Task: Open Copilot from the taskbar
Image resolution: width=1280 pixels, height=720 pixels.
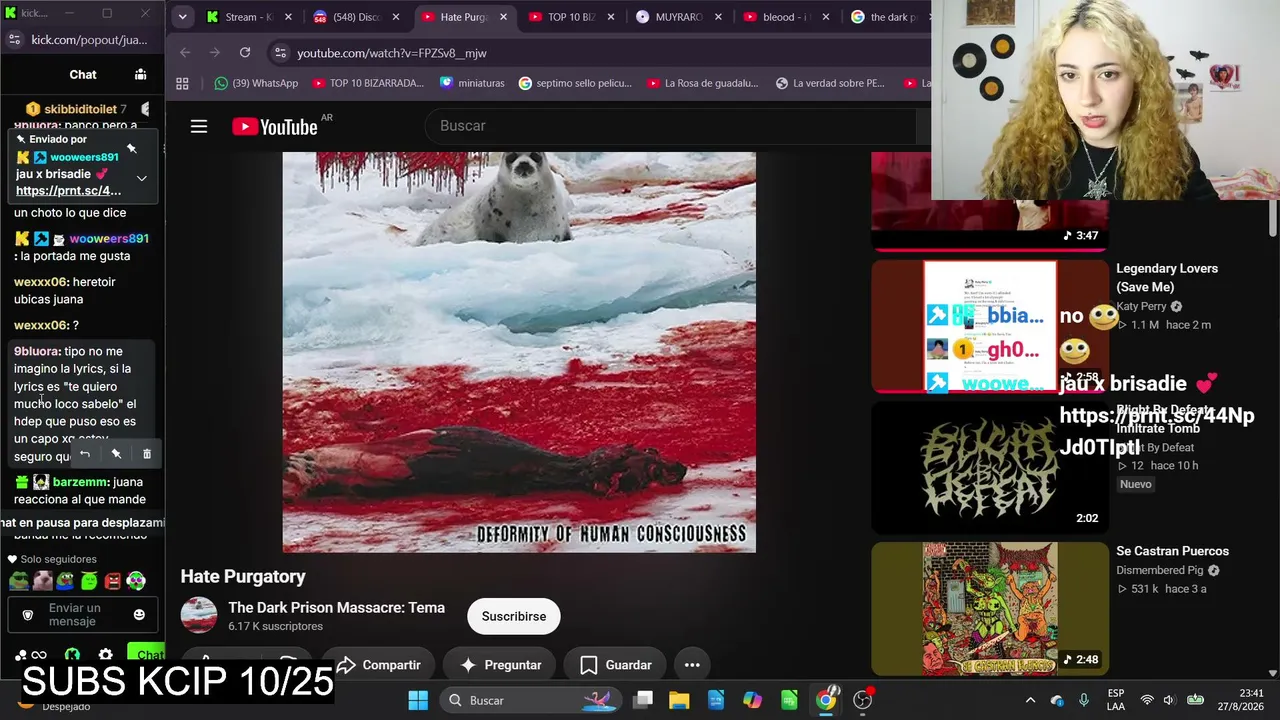Action: [x=752, y=700]
